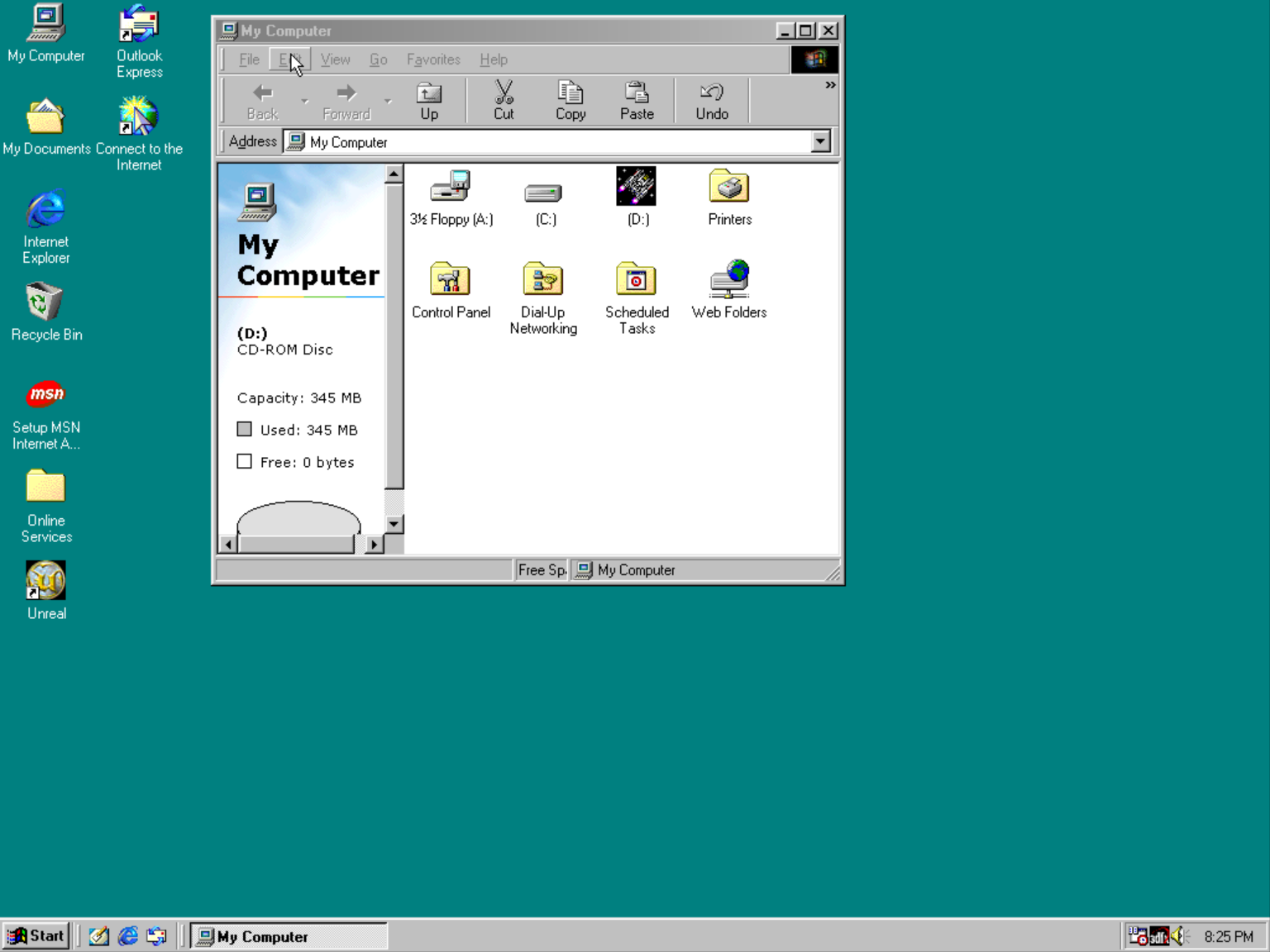Show more toolbar buttons via chevron

(830, 85)
